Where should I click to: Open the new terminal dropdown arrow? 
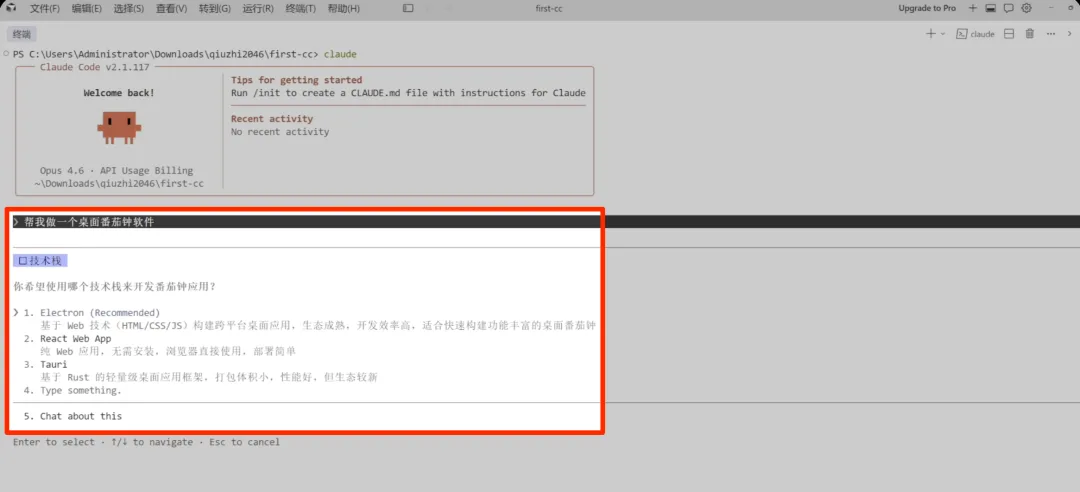942,33
